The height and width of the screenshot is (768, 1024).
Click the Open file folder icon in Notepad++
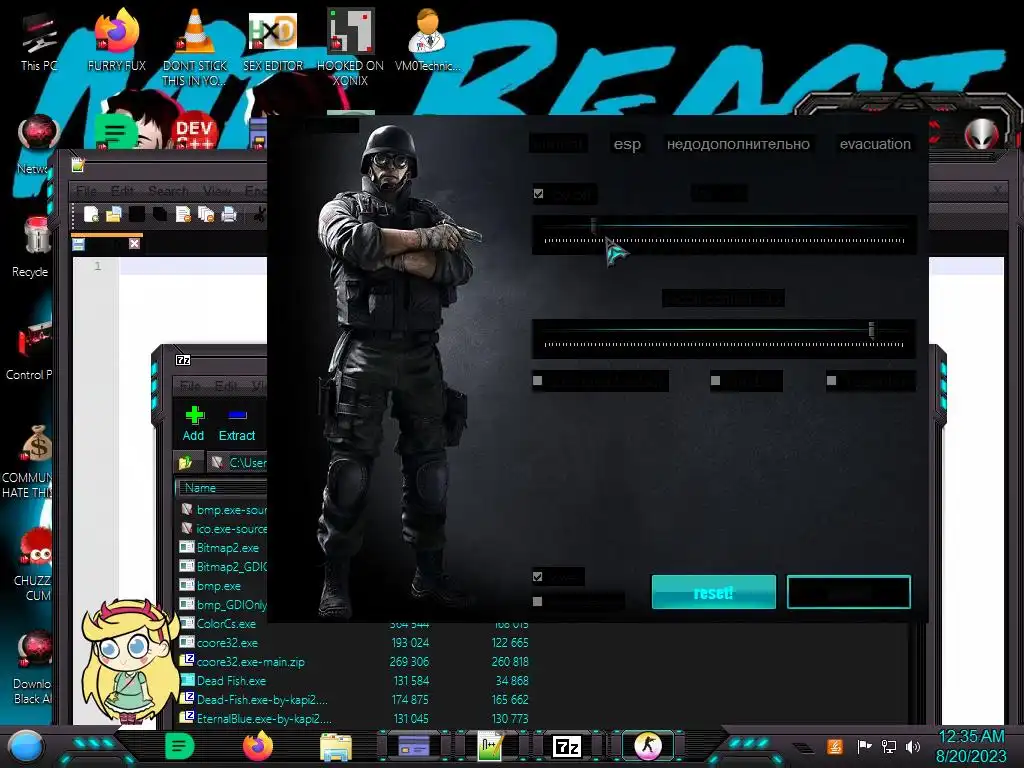point(114,214)
